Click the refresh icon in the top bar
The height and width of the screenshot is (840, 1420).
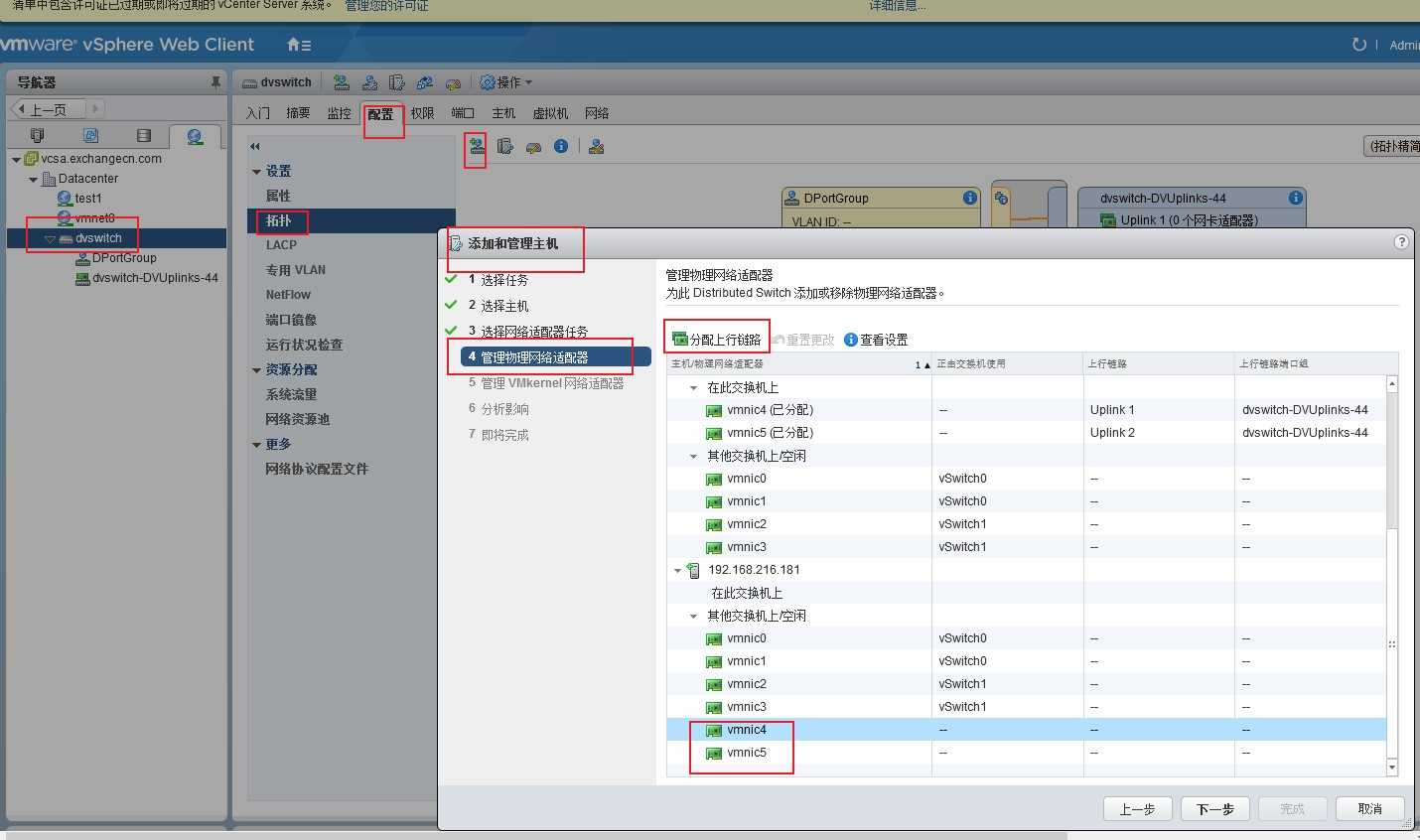tap(1358, 45)
